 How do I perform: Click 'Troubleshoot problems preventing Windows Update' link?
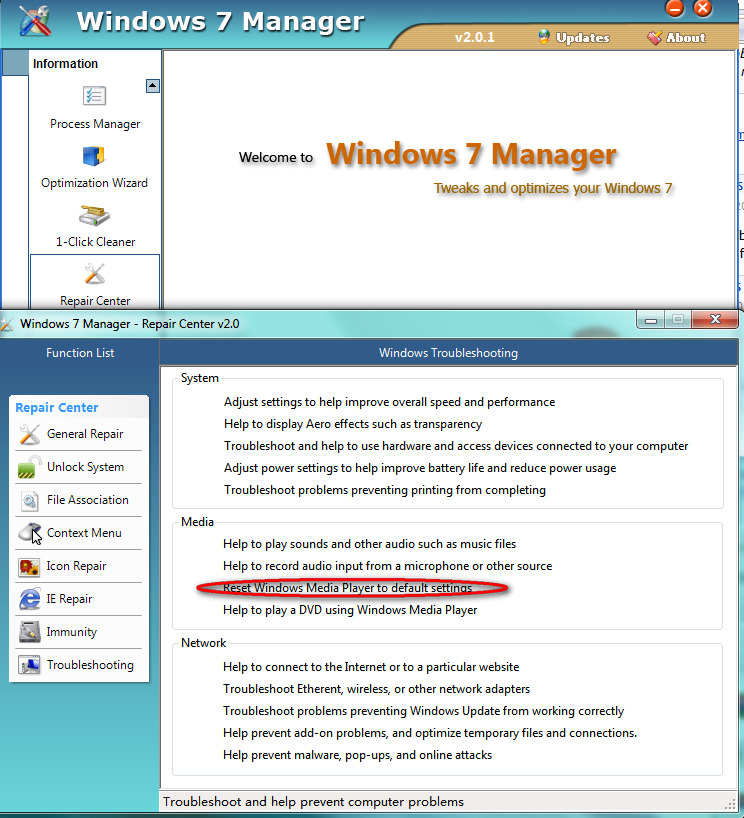[423, 711]
